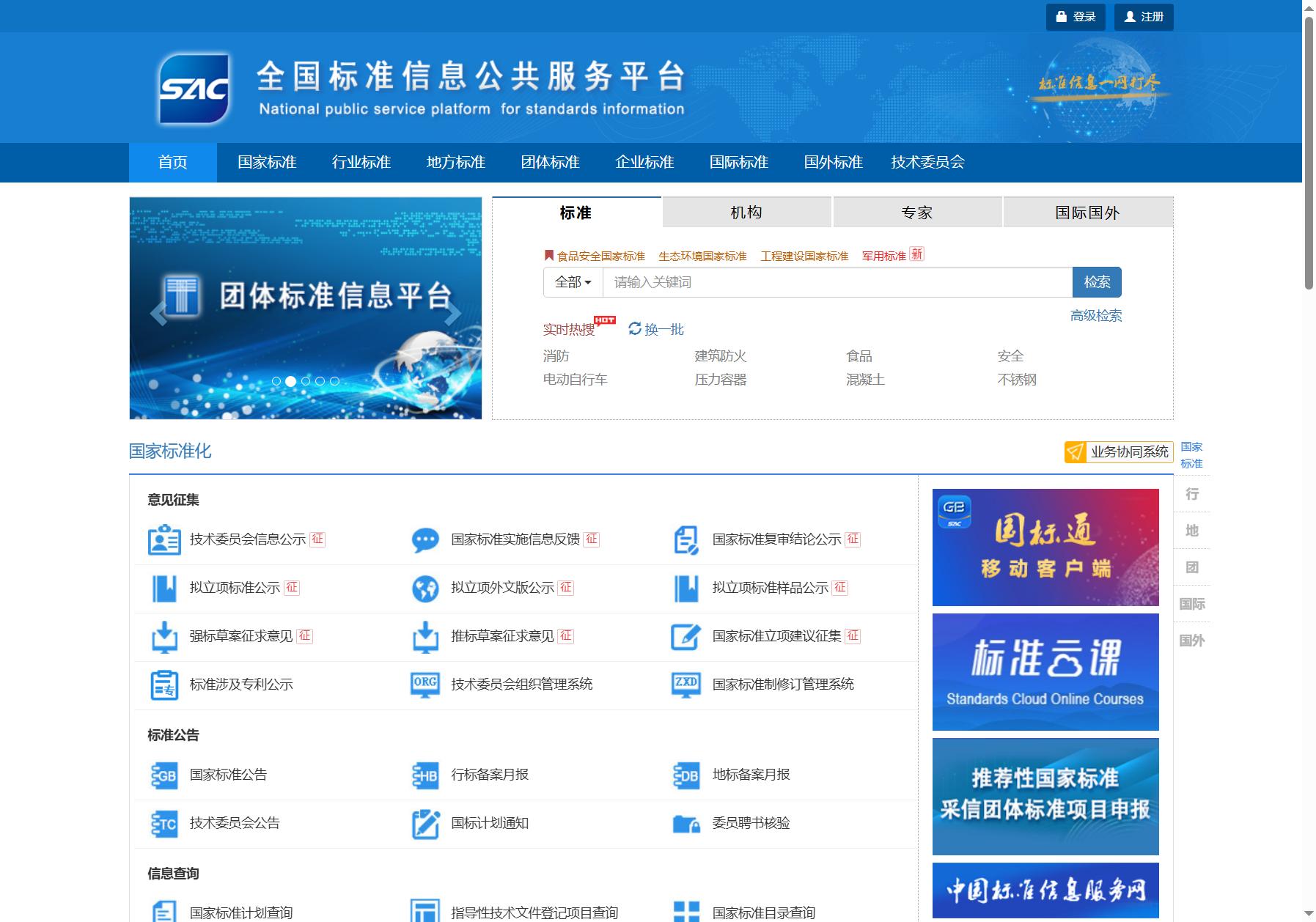Click the page vertical scrollbar thumb
Viewport: 1316px width, 922px height.
coord(1309,154)
